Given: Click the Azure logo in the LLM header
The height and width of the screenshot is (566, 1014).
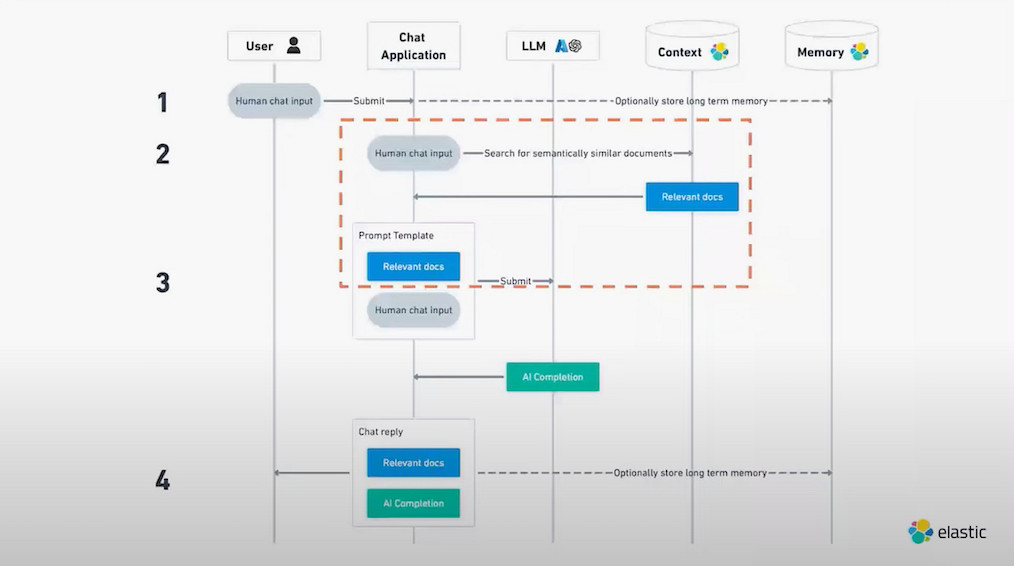Looking at the screenshot, I should coord(562,45).
